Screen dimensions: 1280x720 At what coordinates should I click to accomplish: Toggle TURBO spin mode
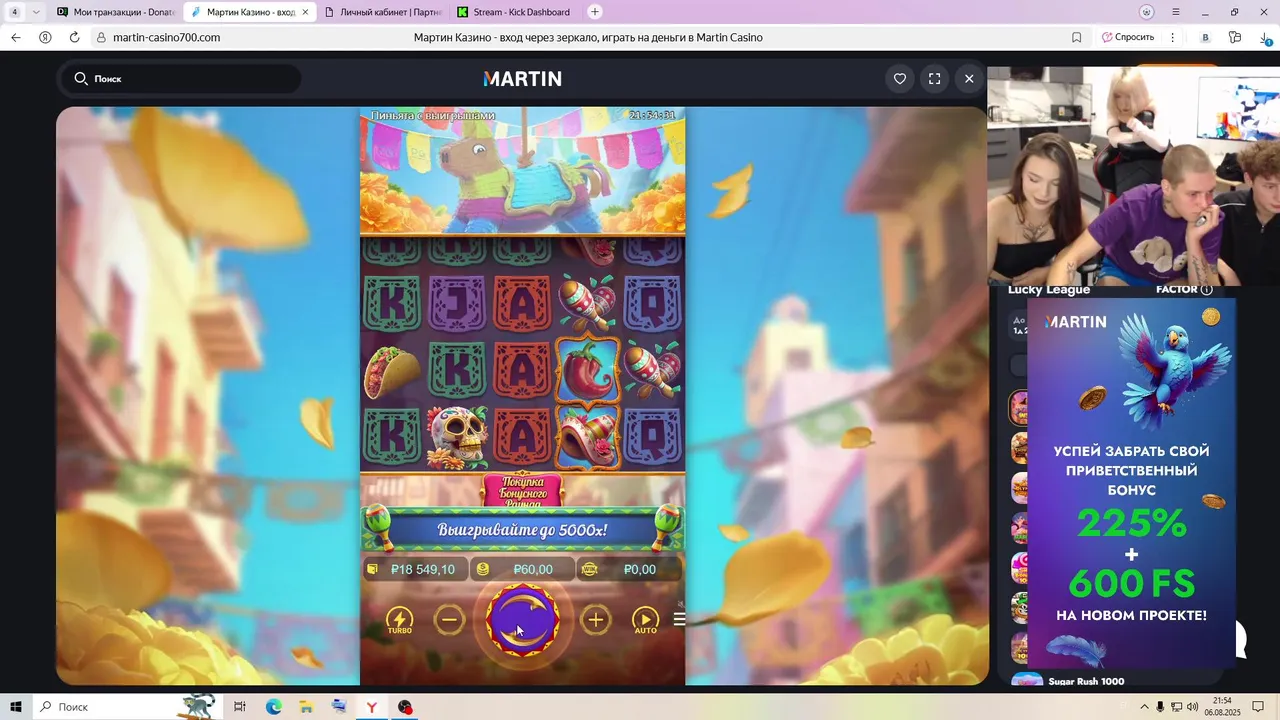(x=400, y=621)
